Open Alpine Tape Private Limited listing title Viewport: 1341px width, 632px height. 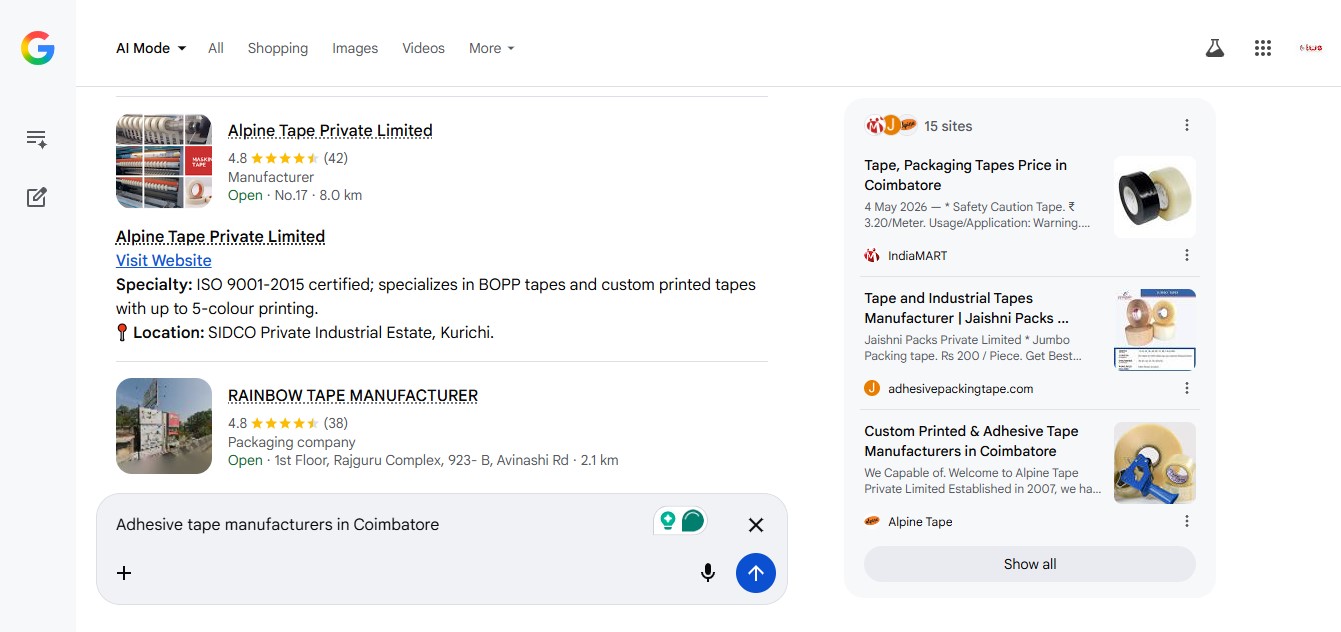click(330, 130)
